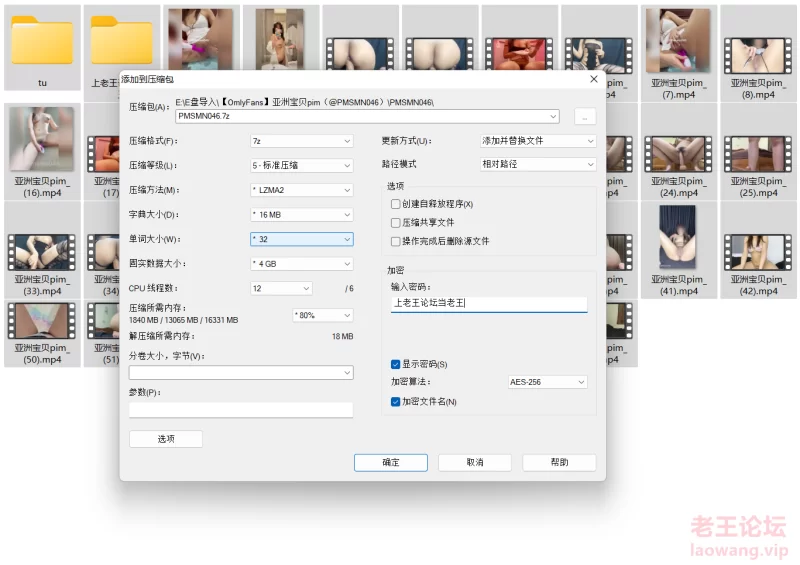Tick the 操作完成后删除源文件 checkbox
This screenshot has width=800, height=565.
click(396, 241)
